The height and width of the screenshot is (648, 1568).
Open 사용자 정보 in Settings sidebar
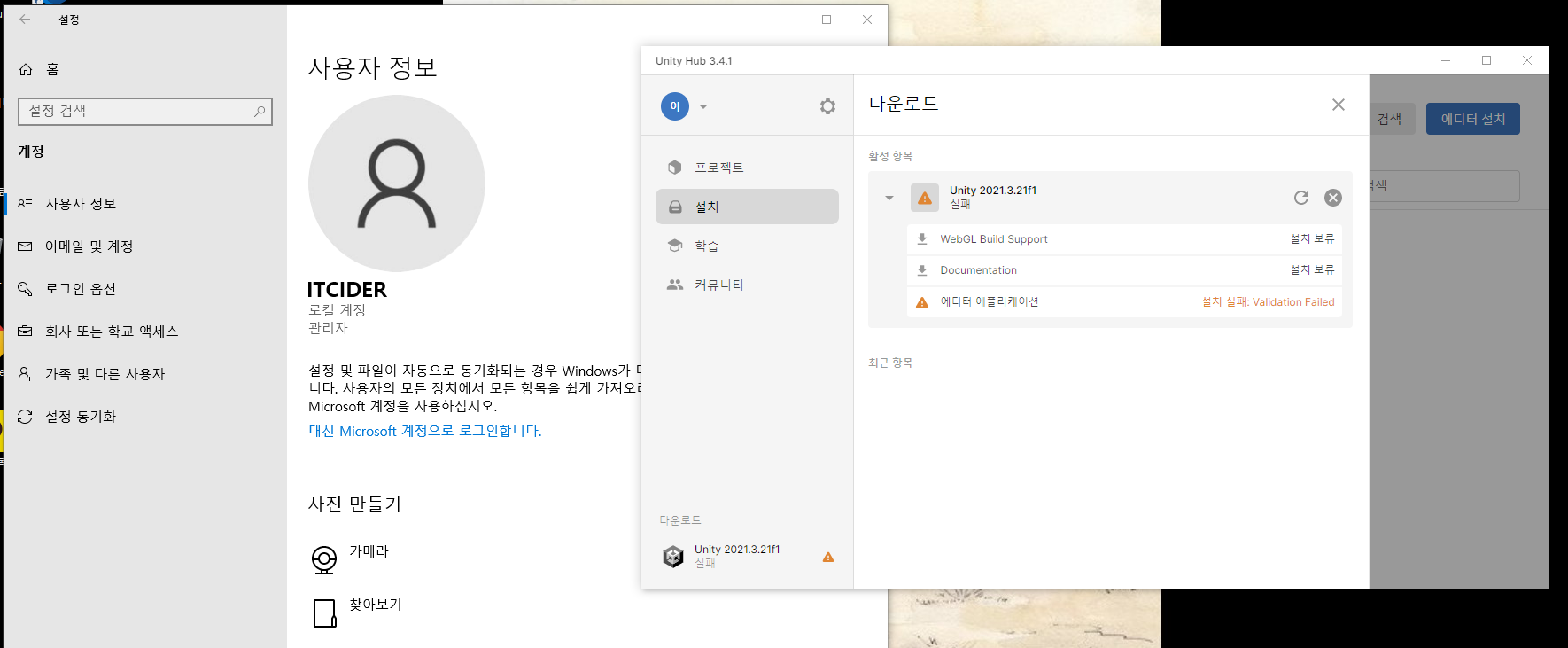144,204
